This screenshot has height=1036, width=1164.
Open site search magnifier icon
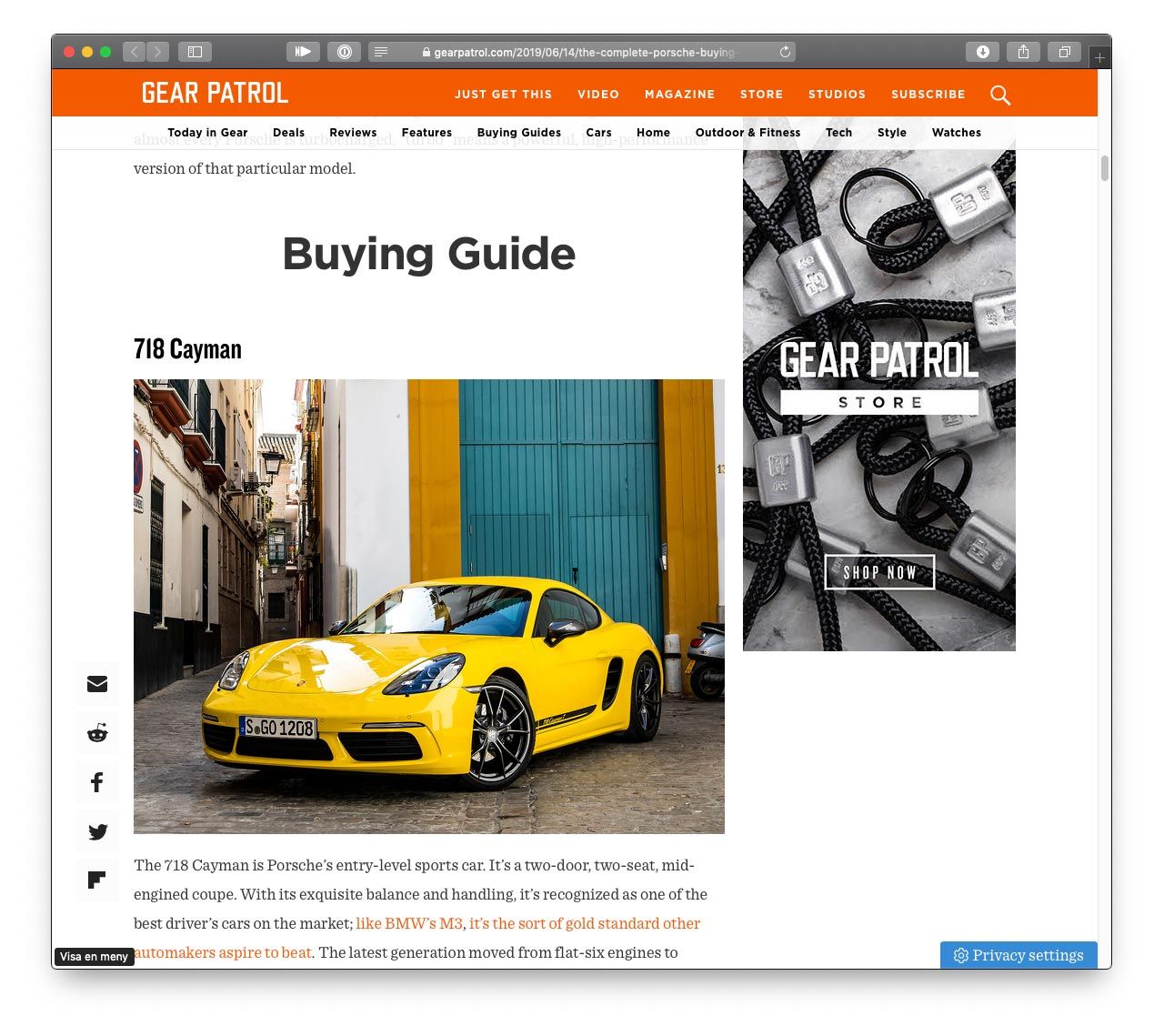tap(1000, 95)
